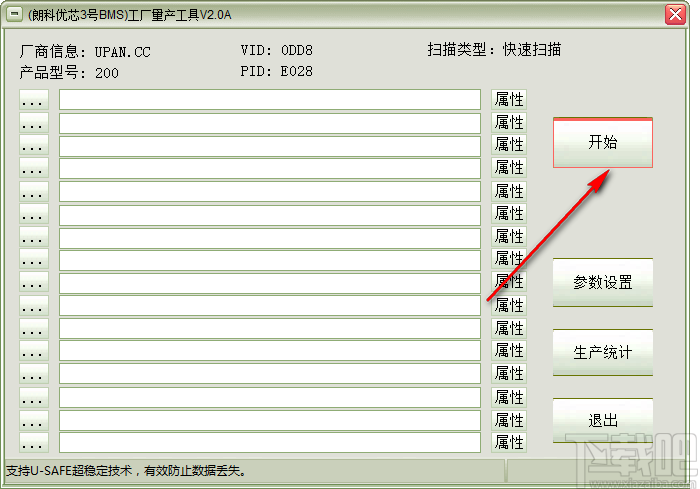Viewport: 700px width, 489px height.
Task: Click the PID value E028
Action: click(297, 71)
